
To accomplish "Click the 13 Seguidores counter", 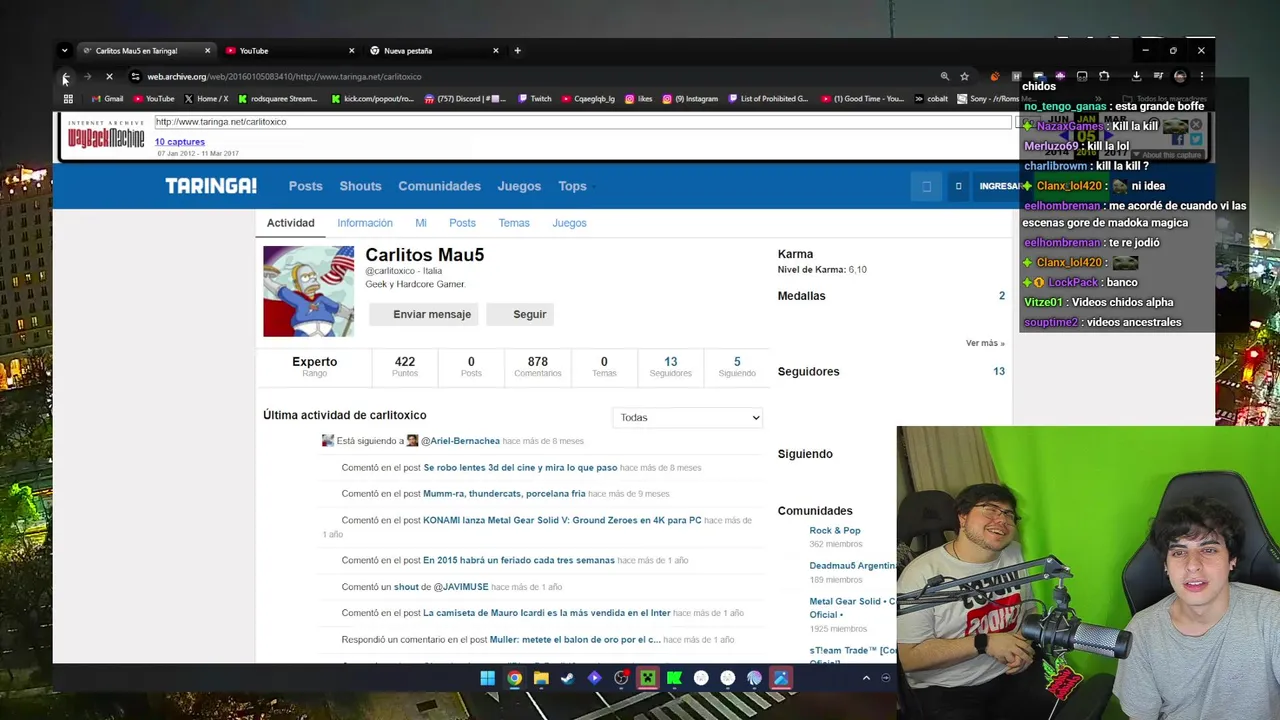I will [x=670, y=366].
